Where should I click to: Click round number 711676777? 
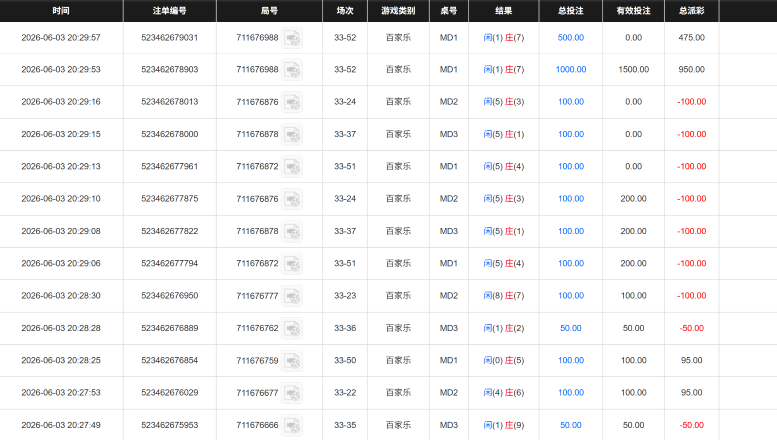pos(257,296)
